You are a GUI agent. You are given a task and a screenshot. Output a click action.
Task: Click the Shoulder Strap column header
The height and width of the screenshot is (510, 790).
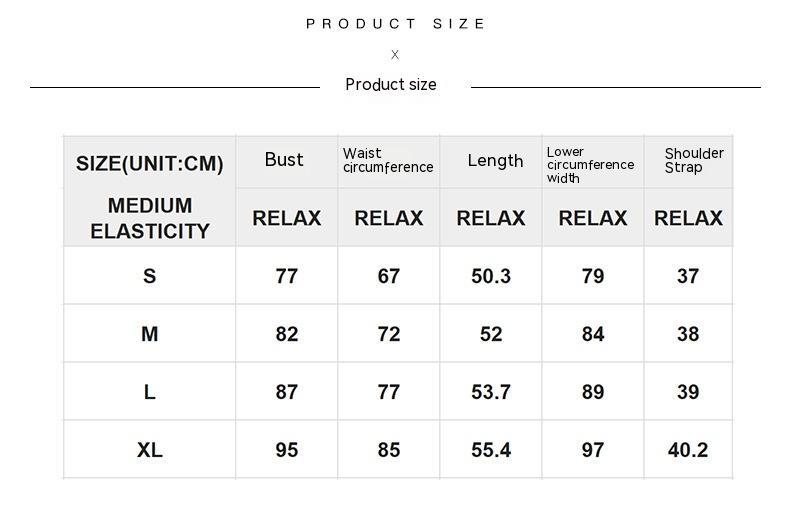(x=694, y=160)
